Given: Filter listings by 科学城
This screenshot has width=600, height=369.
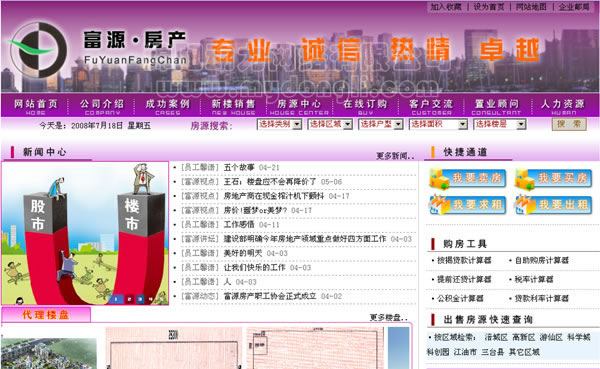Looking at the screenshot, I should coord(579,337).
